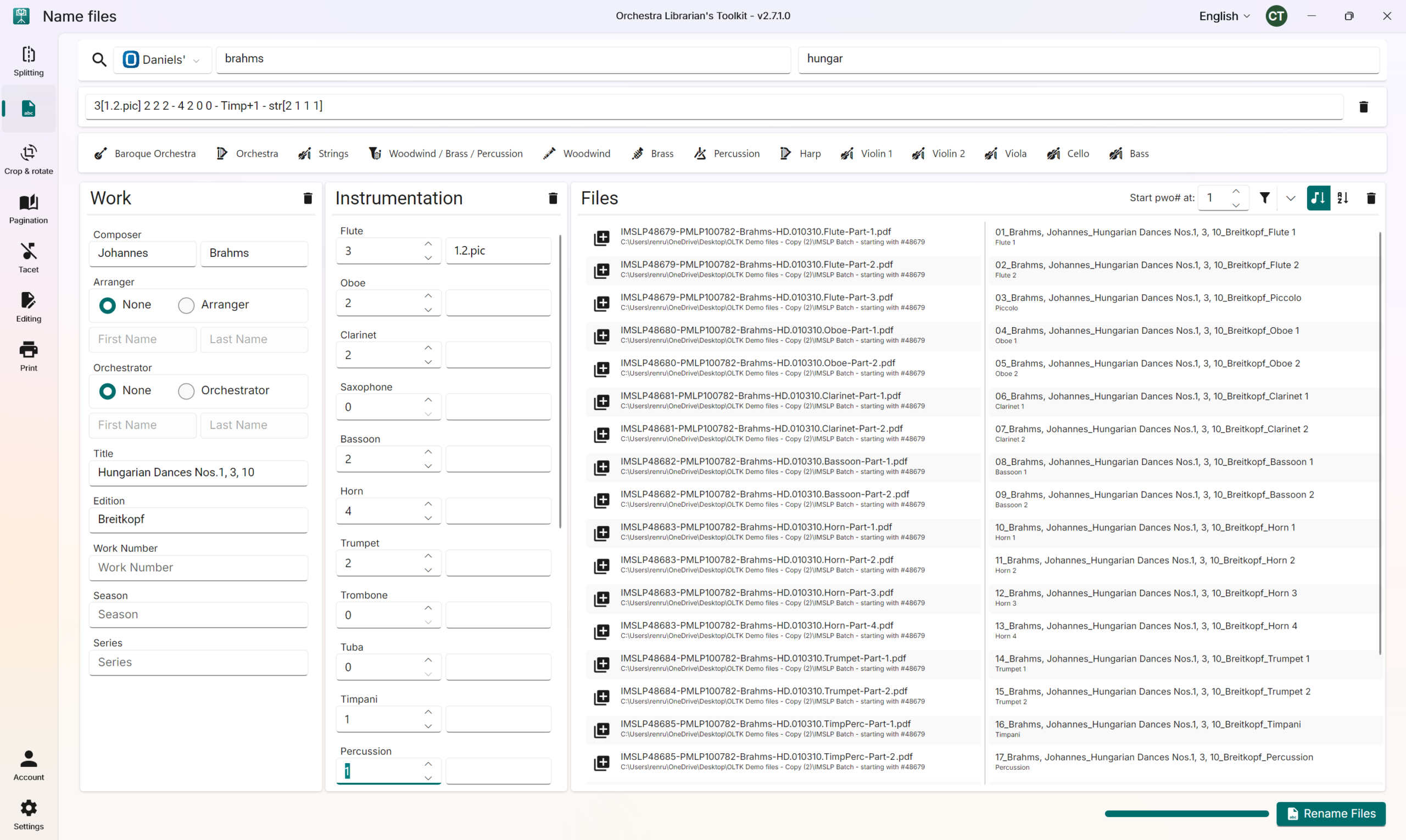Screen dimensions: 1406x840
Task: Add duplicate of Bassoon-Part-1.pdf file
Action: (x=601, y=467)
